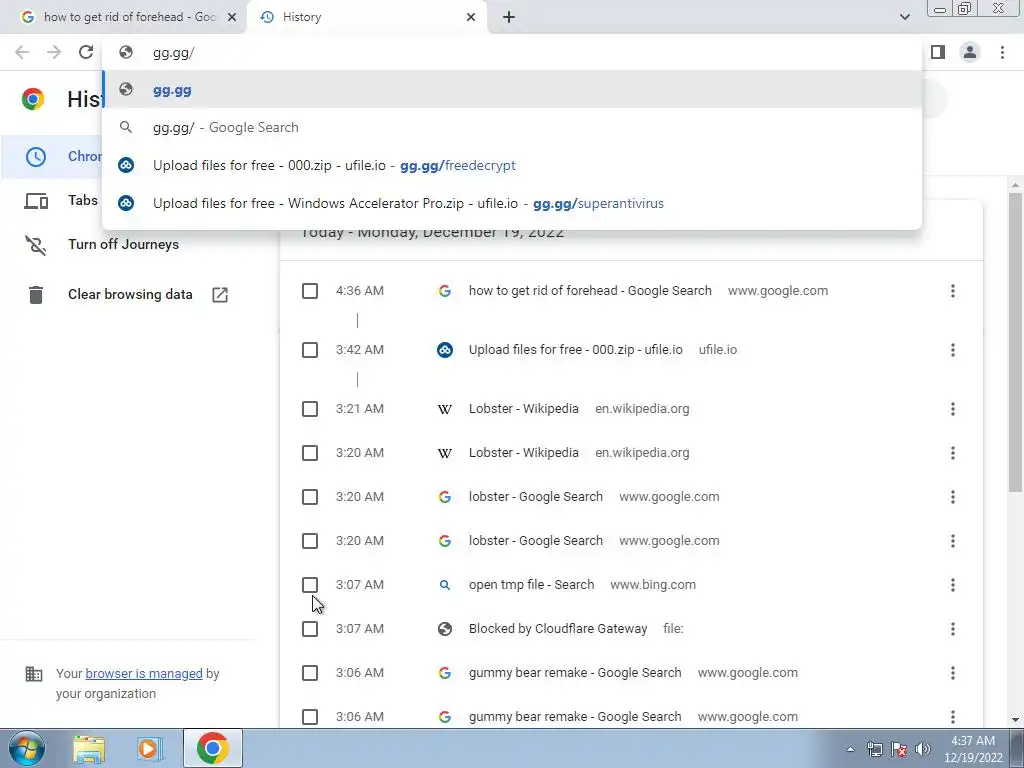Screen dimensions: 1024x768
Task: Open more actions for ufile.io entry
Action: pos(953,350)
